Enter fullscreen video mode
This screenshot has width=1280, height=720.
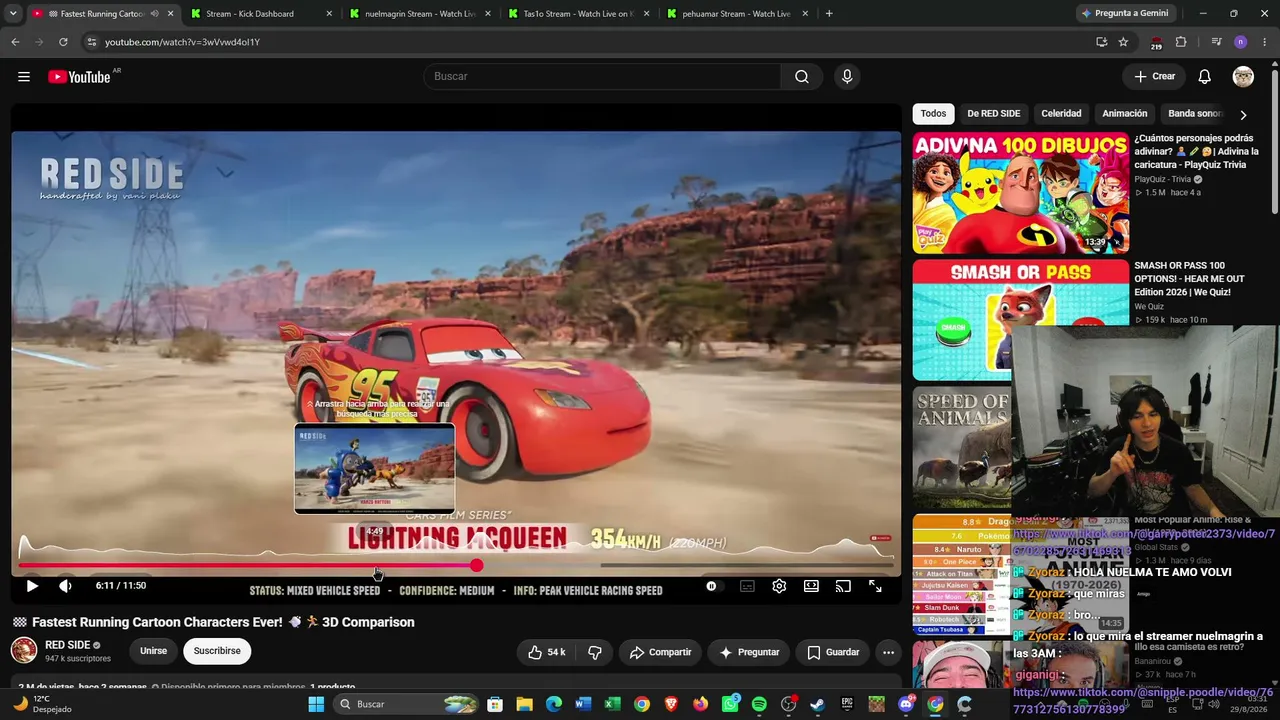coord(875,587)
